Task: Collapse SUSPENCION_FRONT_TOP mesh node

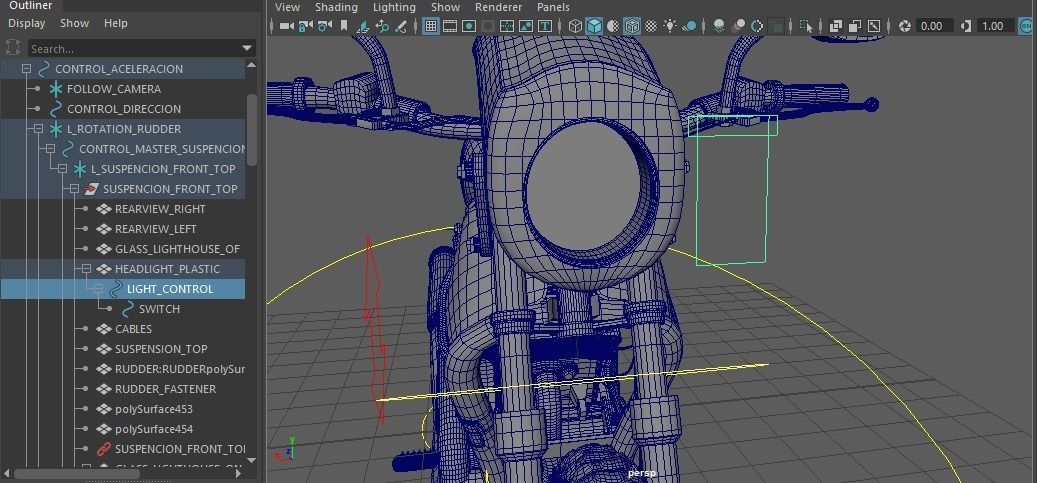Action: (x=74, y=189)
